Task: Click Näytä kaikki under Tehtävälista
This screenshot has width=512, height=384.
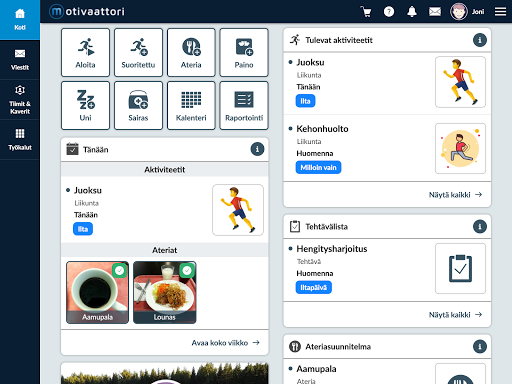Action: [x=455, y=315]
